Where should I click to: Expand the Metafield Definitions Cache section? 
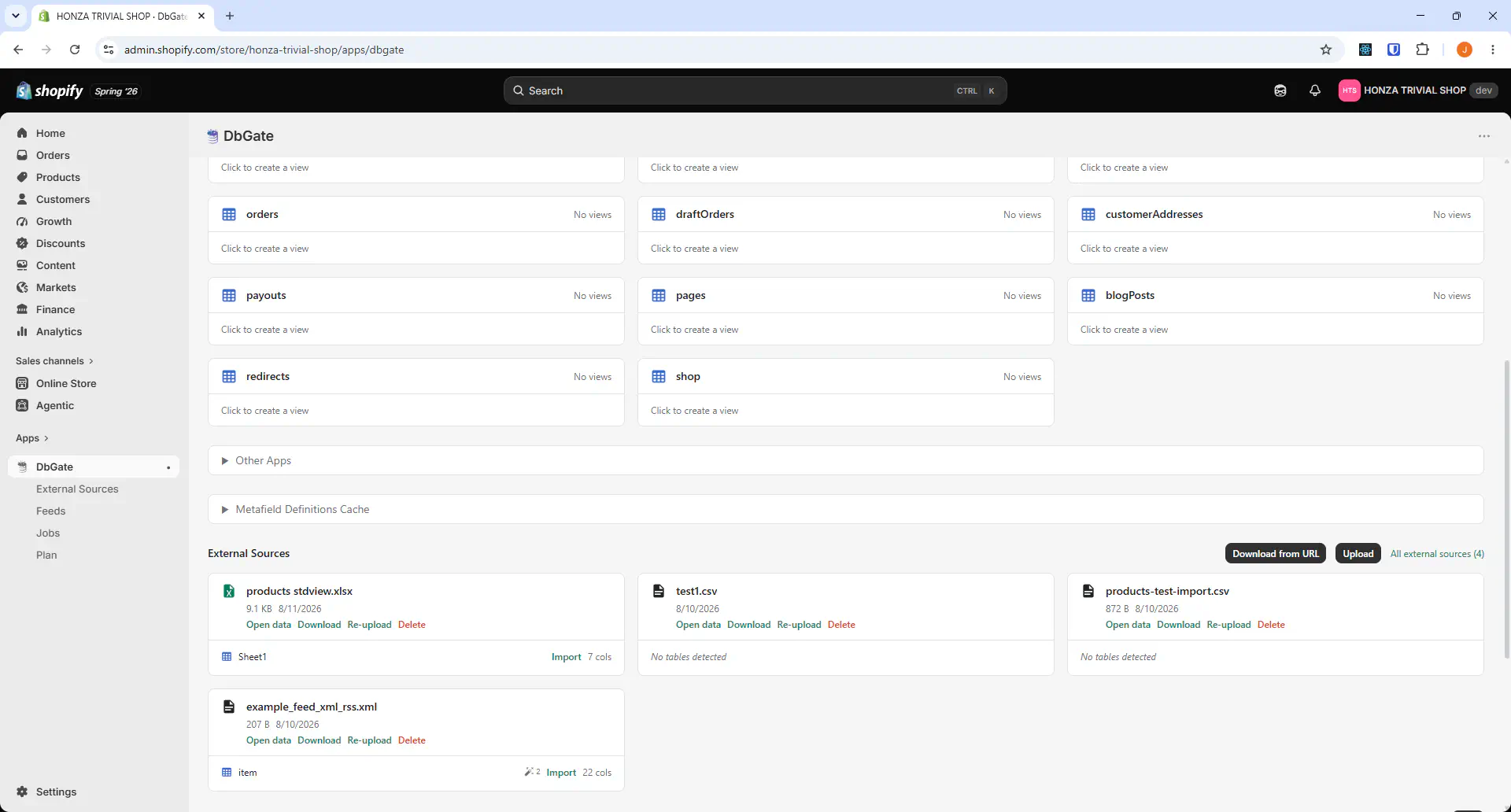846,509
